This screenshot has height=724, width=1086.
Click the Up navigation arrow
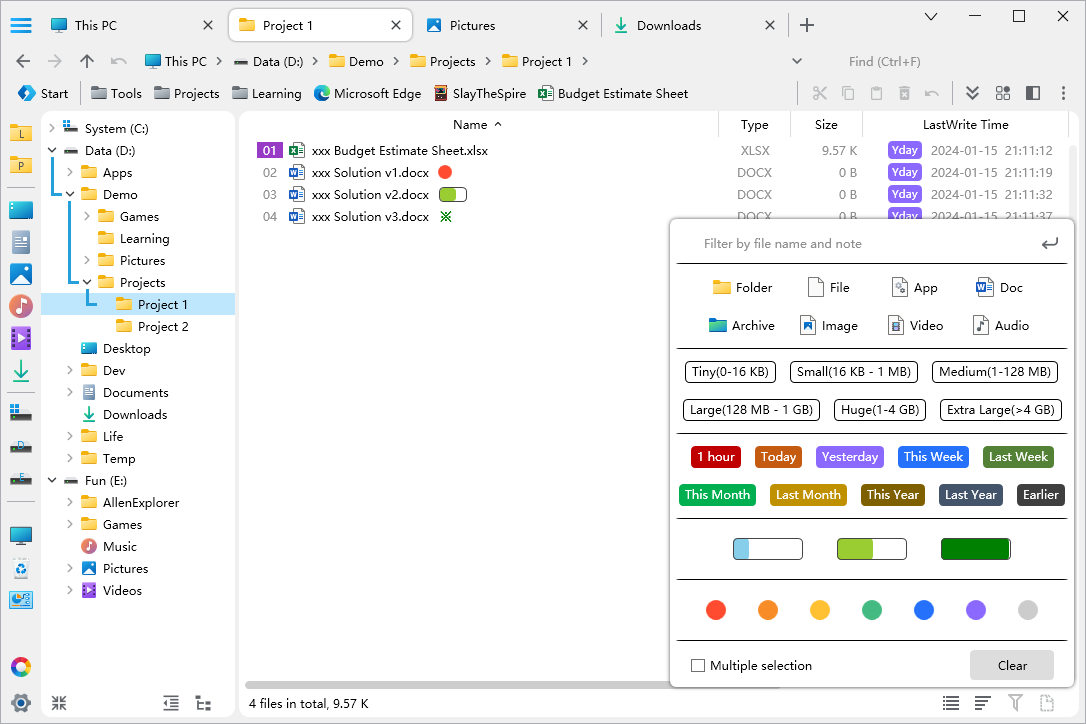pos(87,61)
